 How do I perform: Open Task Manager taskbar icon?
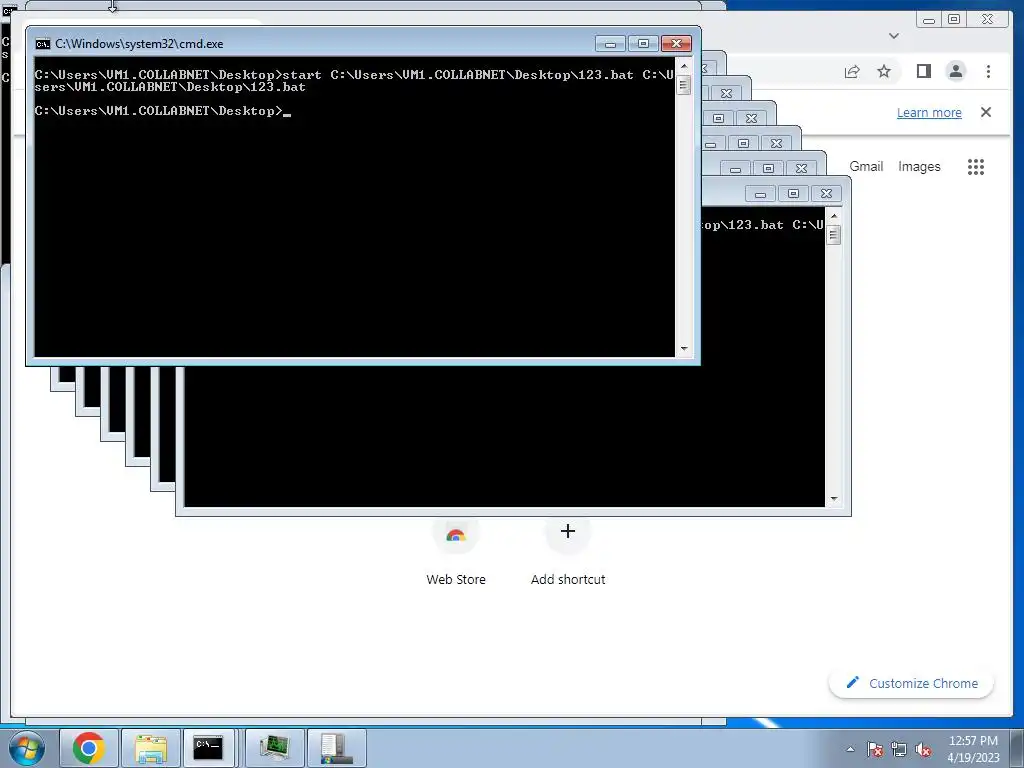(x=274, y=748)
